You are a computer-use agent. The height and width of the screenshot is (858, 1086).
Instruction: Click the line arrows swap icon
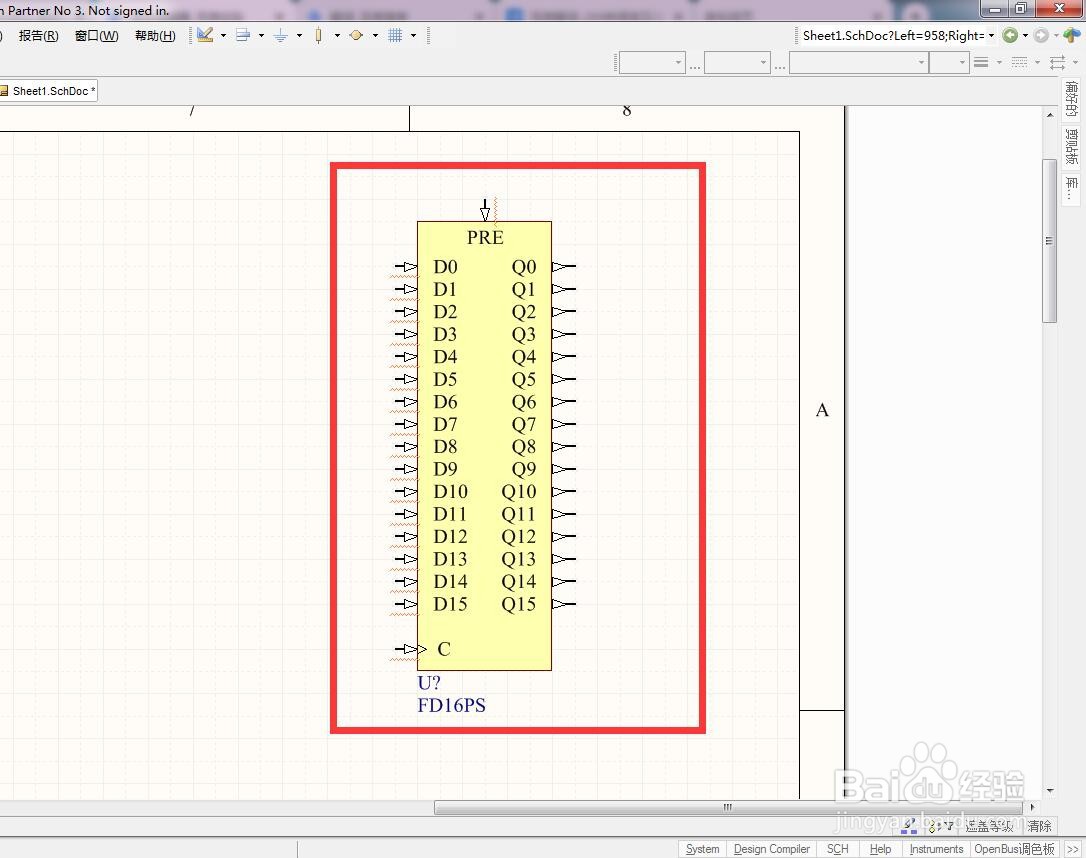pyautogui.click(x=1058, y=62)
